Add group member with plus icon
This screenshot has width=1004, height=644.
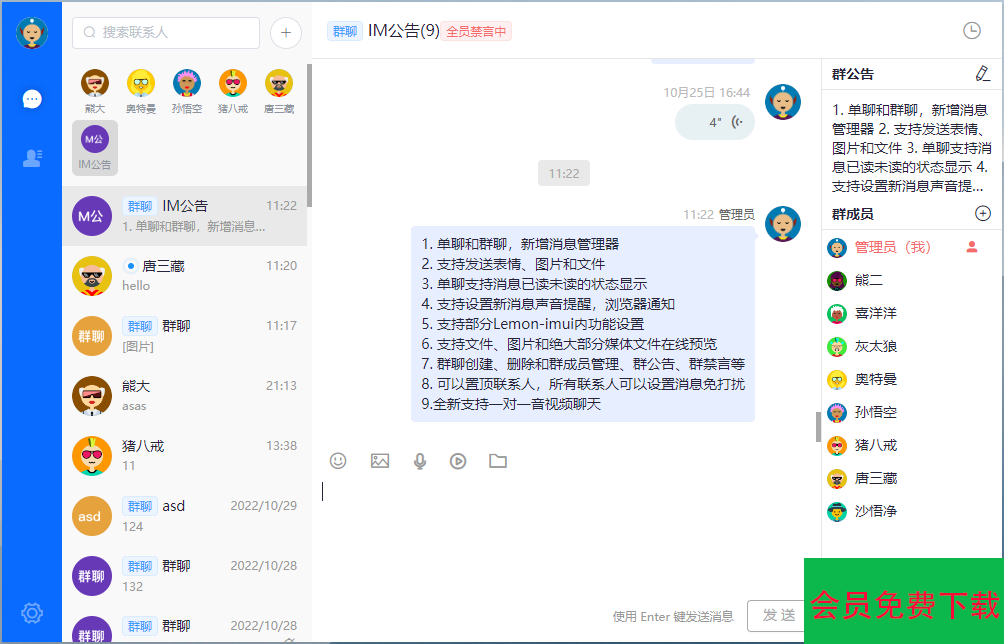click(982, 213)
